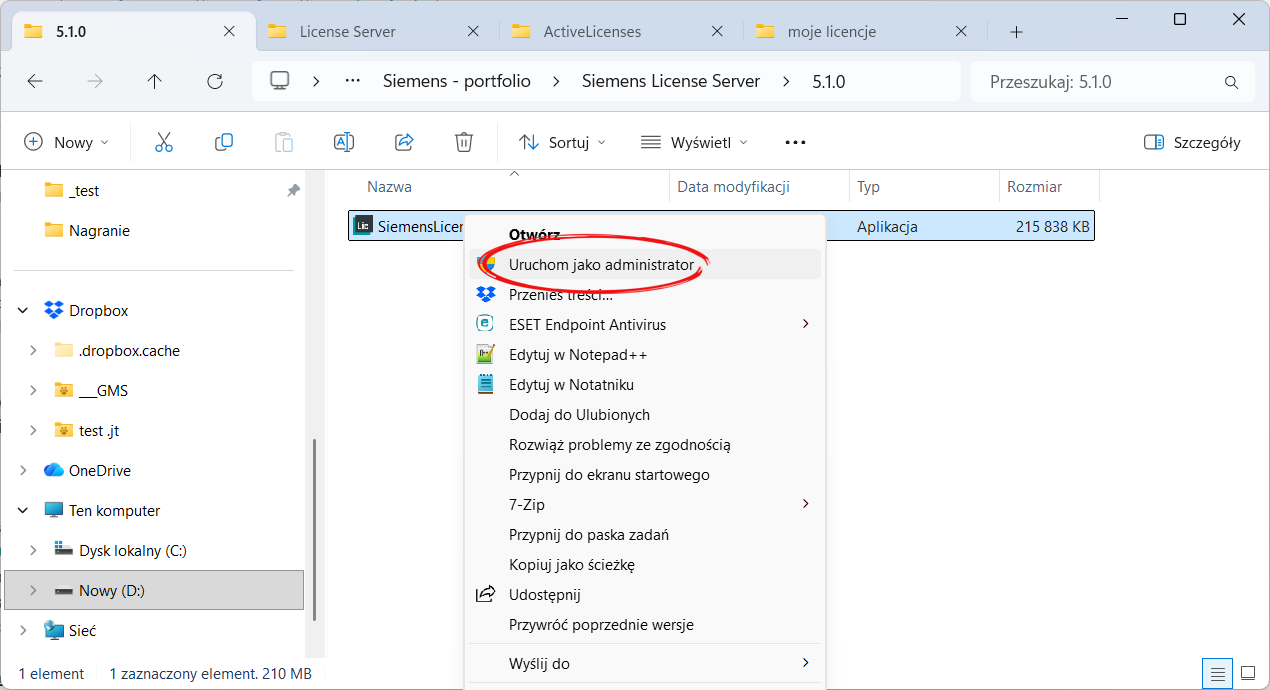Open the Nowy button menu
This screenshot has width=1270, height=690.
point(66,142)
